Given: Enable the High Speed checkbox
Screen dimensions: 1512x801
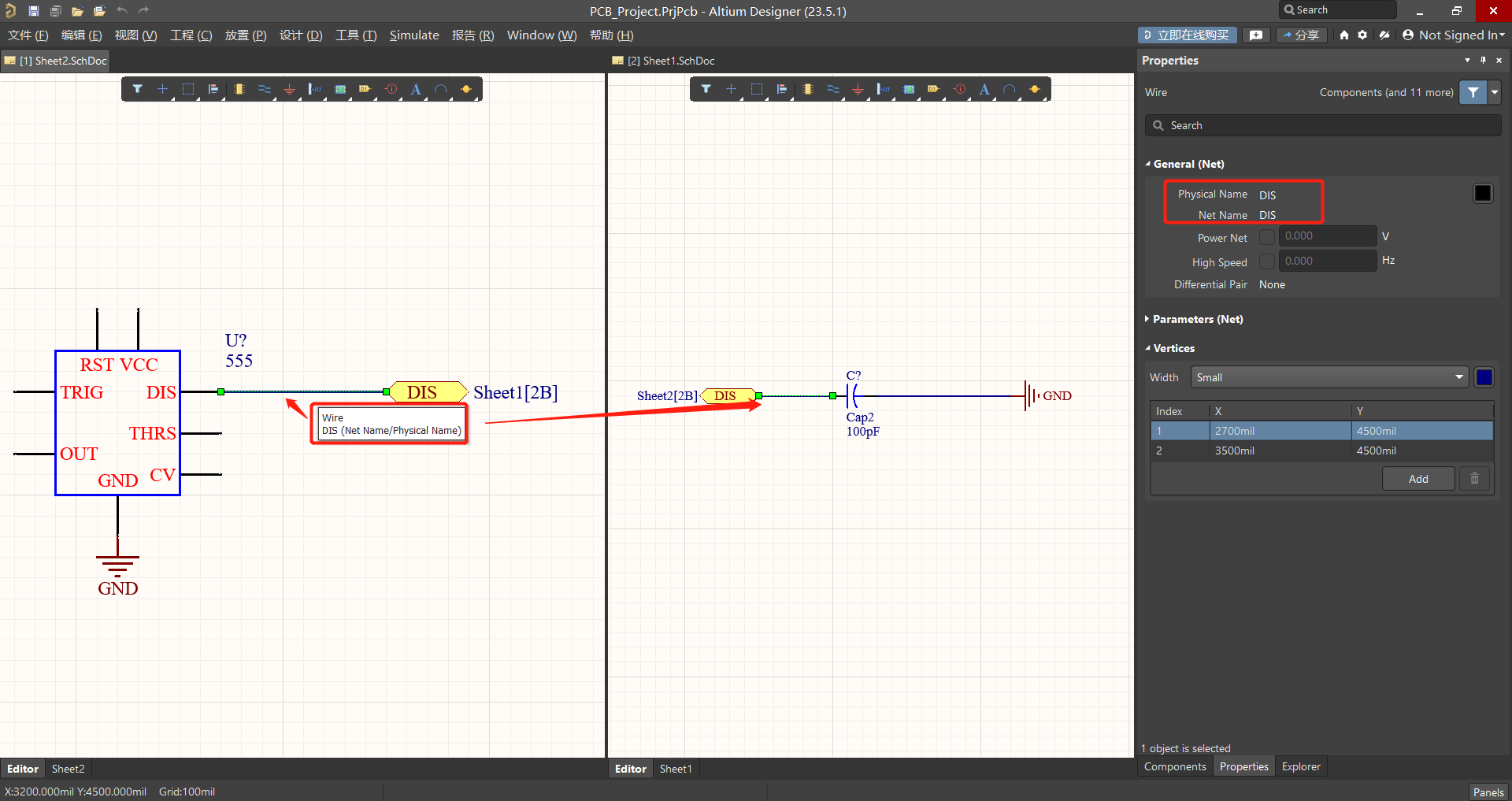Looking at the screenshot, I should [x=1266, y=261].
